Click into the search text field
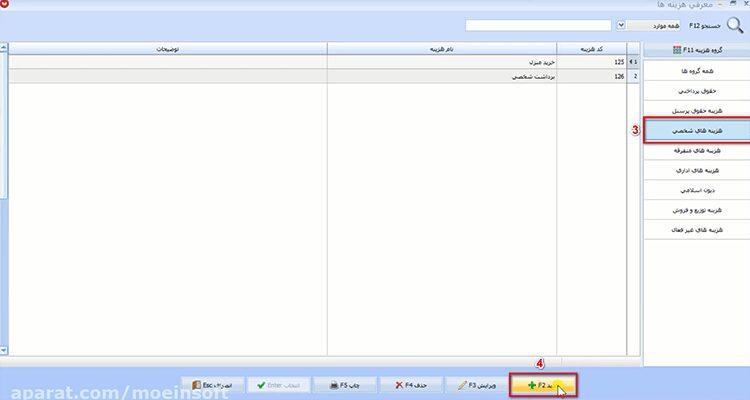This screenshot has width=750, height=400. pyautogui.click(x=538, y=25)
